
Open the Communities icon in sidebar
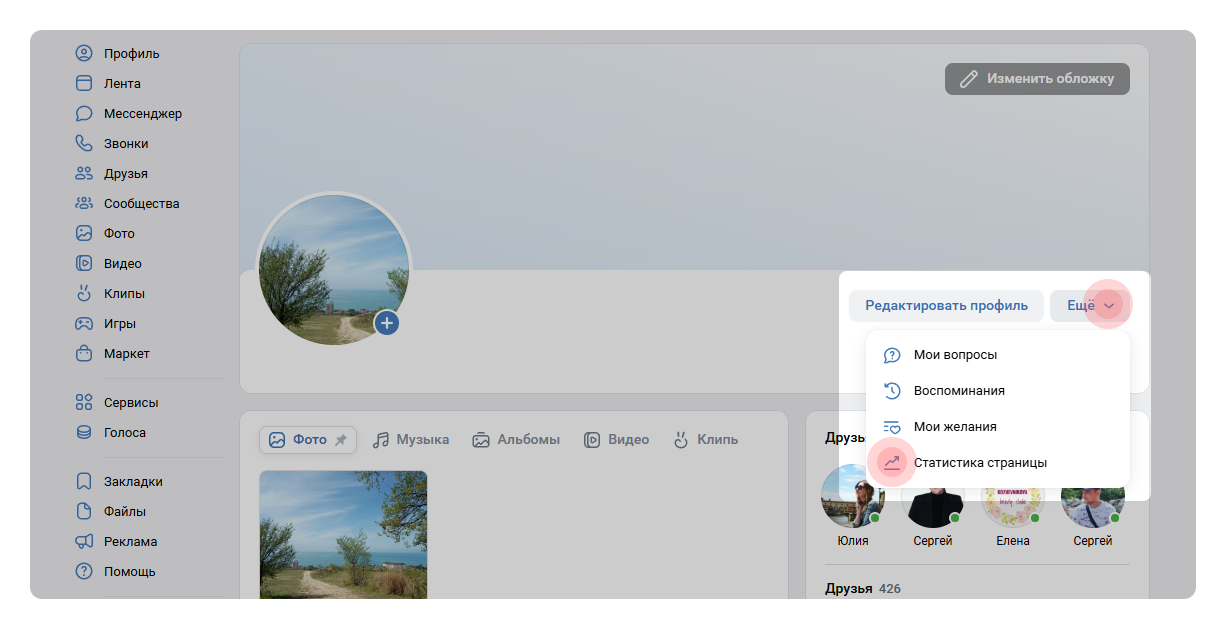(x=84, y=204)
